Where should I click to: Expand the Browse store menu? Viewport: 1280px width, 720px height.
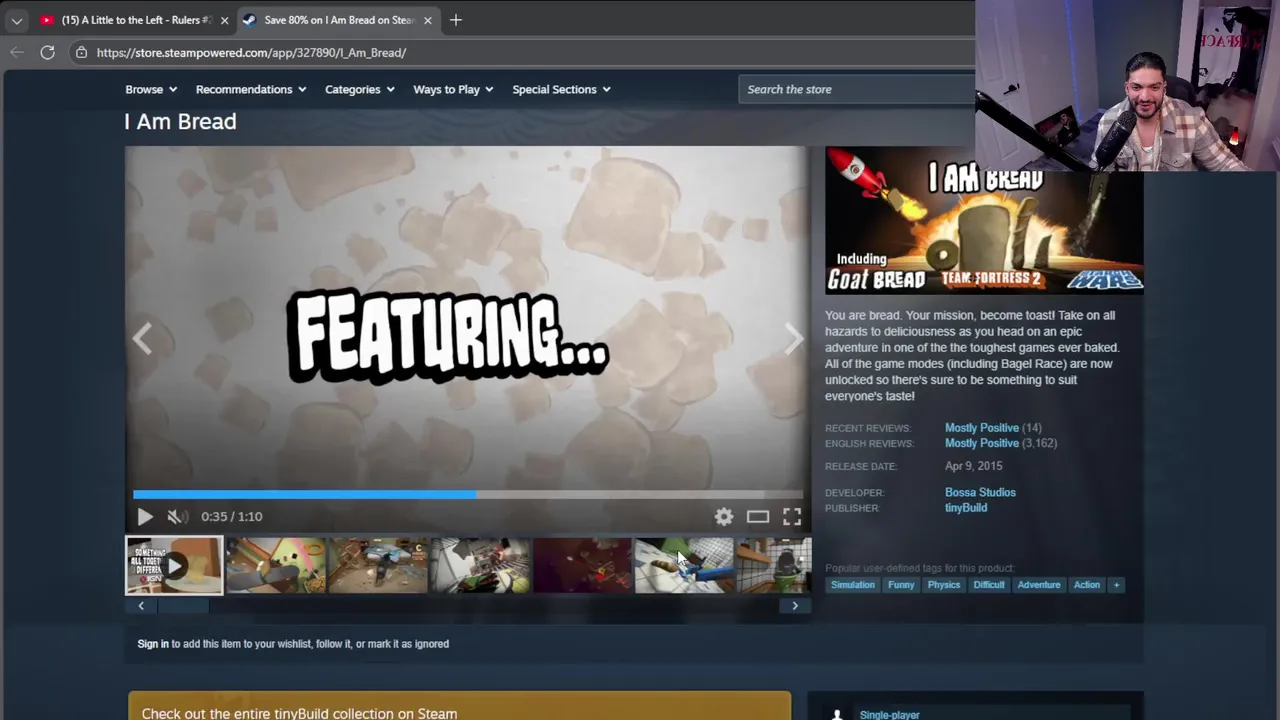pyautogui.click(x=151, y=89)
